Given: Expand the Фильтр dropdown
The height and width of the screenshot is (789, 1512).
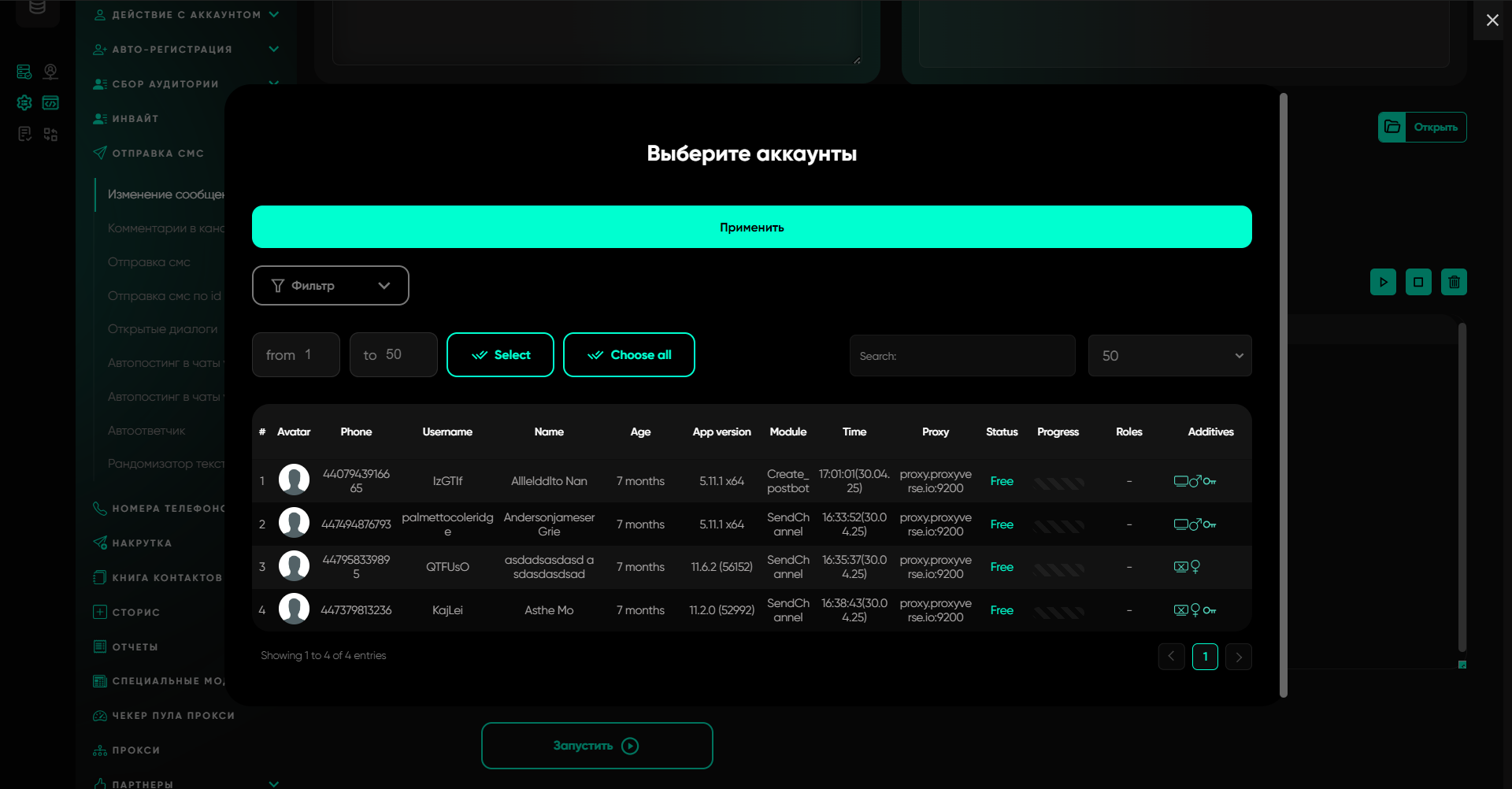Looking at the screenshot, I should 330,285.
